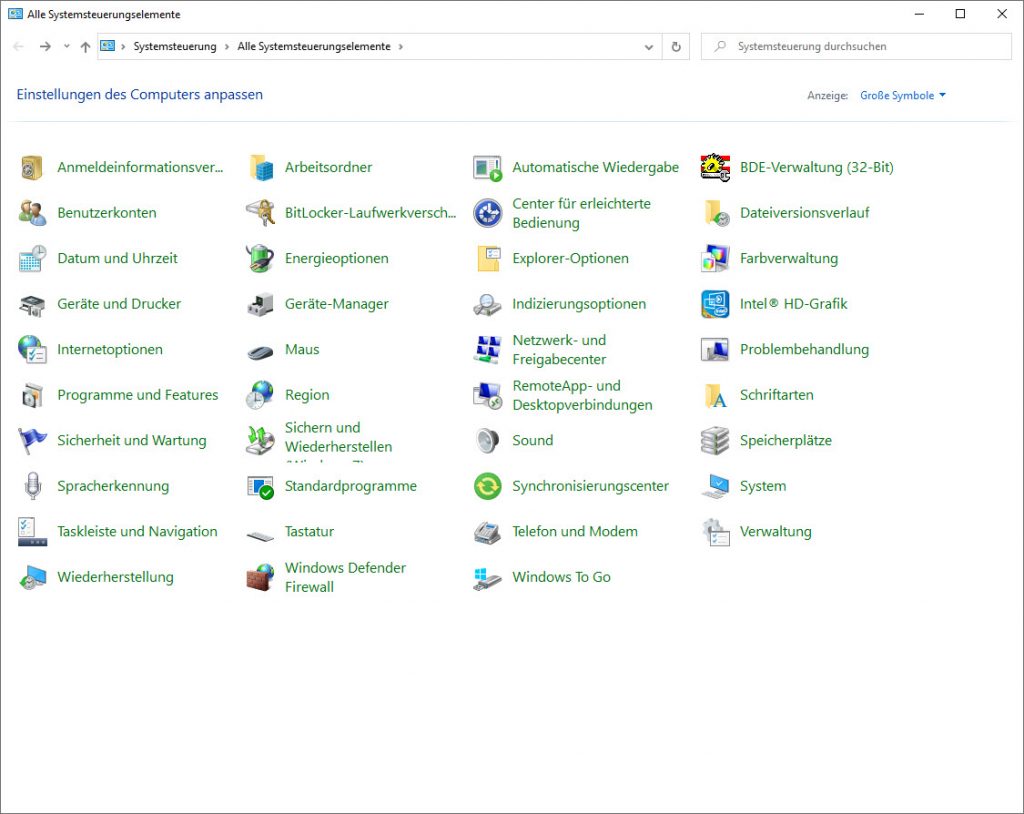Click the Alle Systemsteuerungselemente breadcrumb
The image size is (1024, 814).
pyautogui.click(x=313, y=46)
